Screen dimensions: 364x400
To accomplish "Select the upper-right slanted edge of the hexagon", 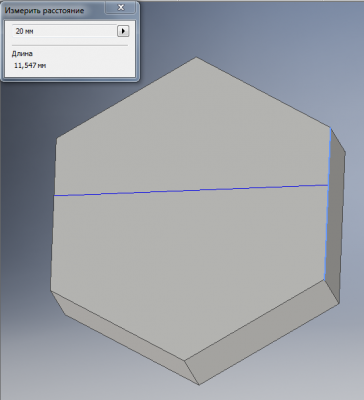I will [x=263, y=92].
